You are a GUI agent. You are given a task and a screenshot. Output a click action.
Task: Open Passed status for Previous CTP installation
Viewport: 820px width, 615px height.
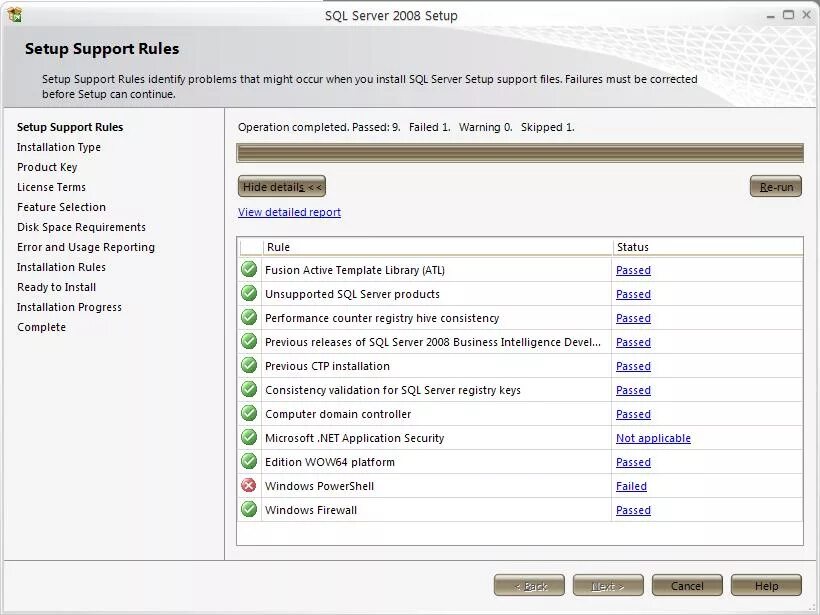coord(633,367)
